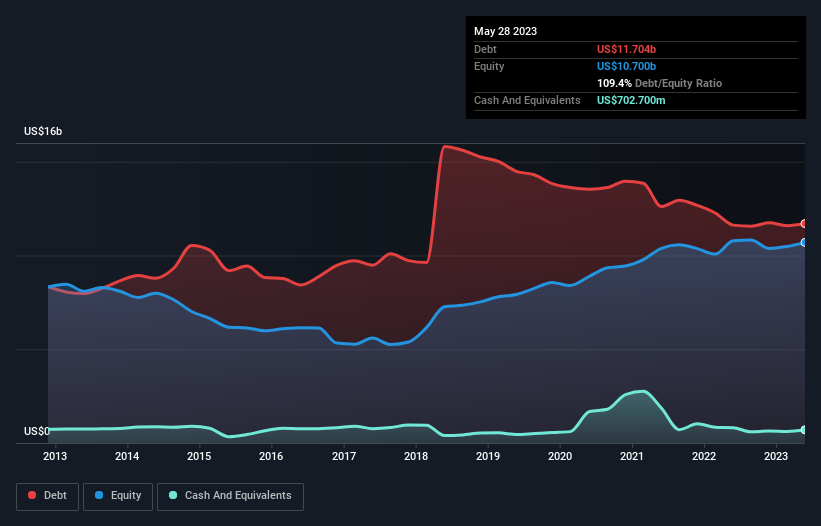Click the 109.4% Debt/Equity Ratio text
This screenshot has width=821, height=526.
point(659,83)
